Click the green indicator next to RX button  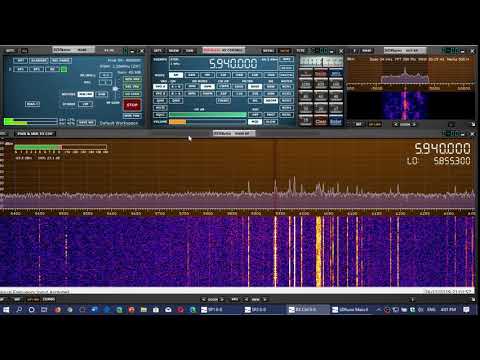(x=64, y=69)
